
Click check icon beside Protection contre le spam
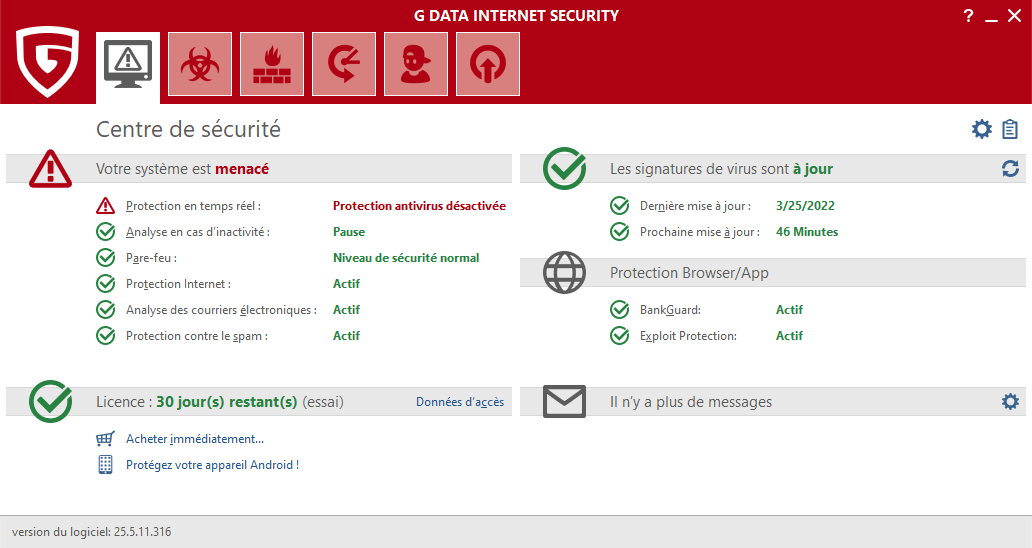(105, 336)
